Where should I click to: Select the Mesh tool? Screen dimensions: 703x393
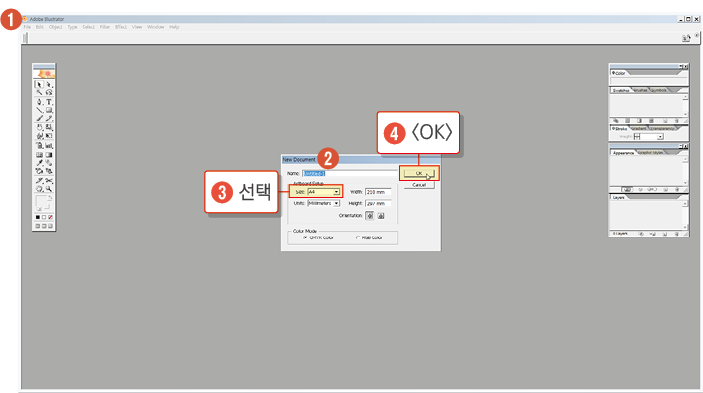click(x=39, y=155)
